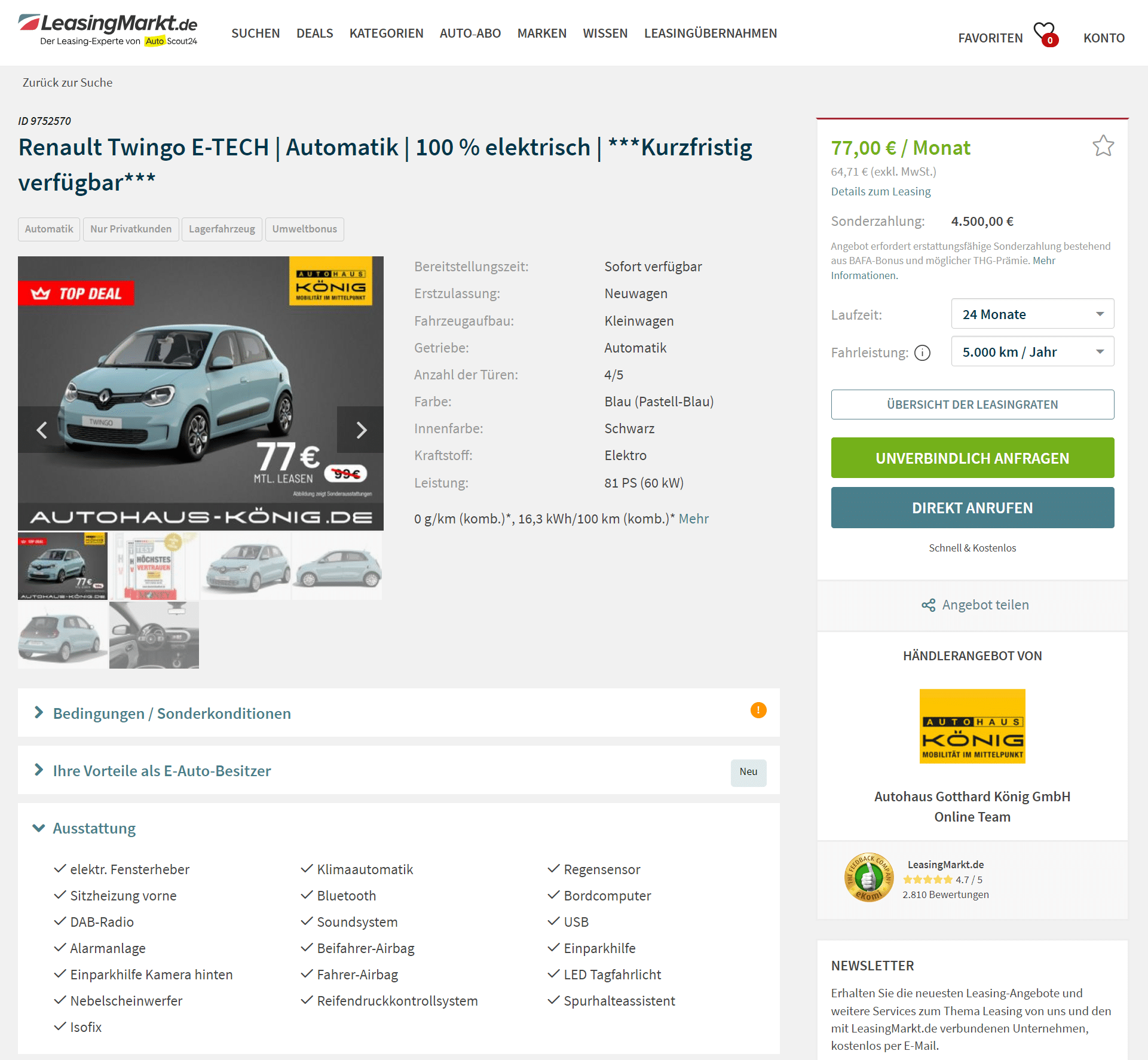
Task: Click the Spurhalteassistent feature
Action: pos(619,1001)
